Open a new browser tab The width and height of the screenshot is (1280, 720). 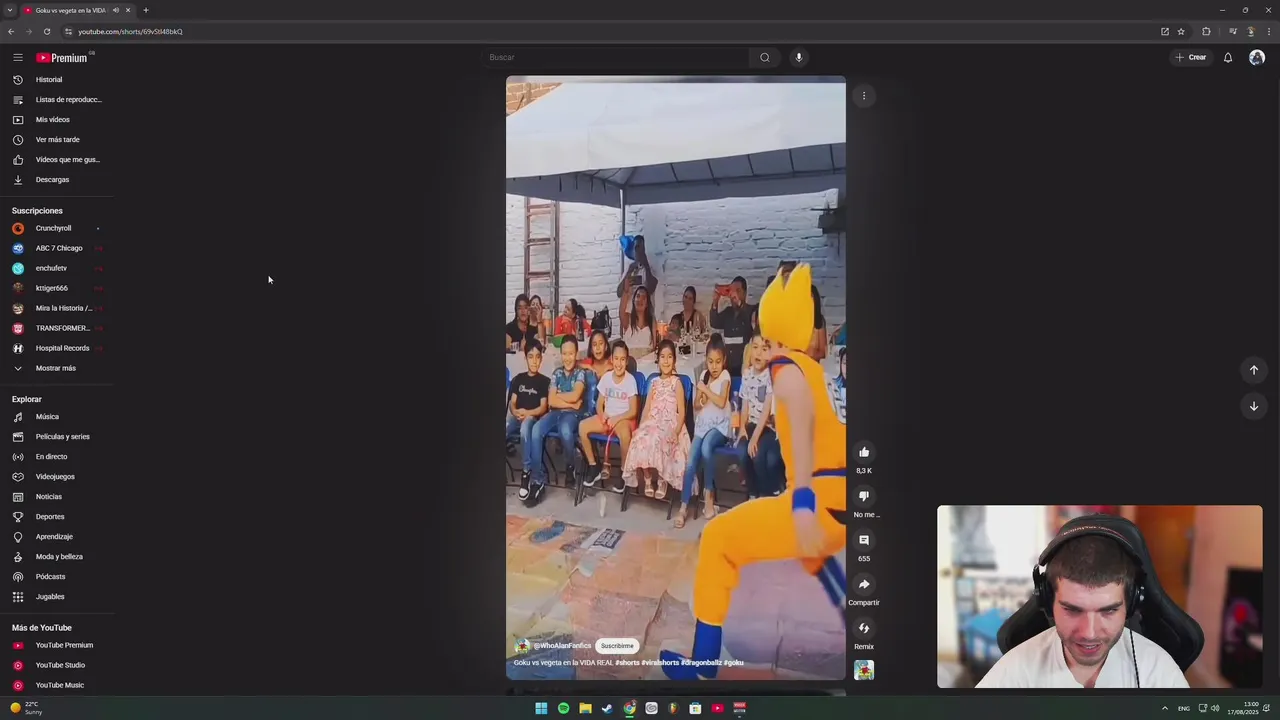pos(146,10)
